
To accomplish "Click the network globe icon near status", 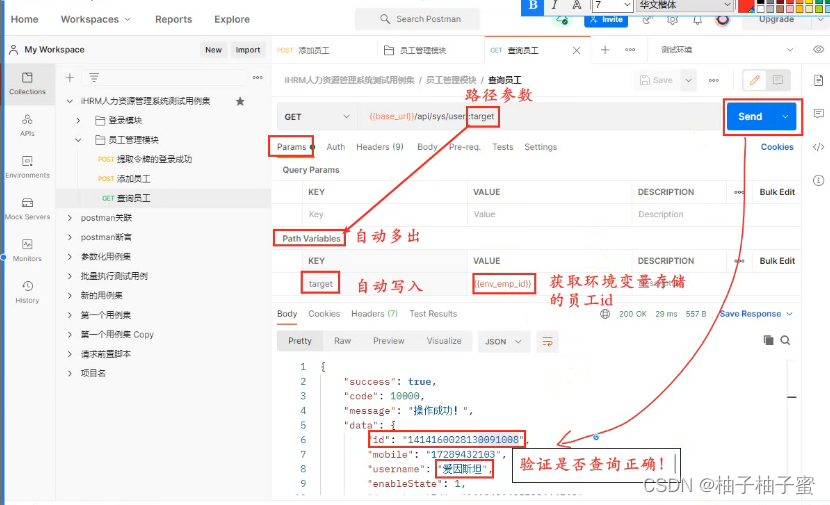I will pyautogui.click(x=605, y=314).
